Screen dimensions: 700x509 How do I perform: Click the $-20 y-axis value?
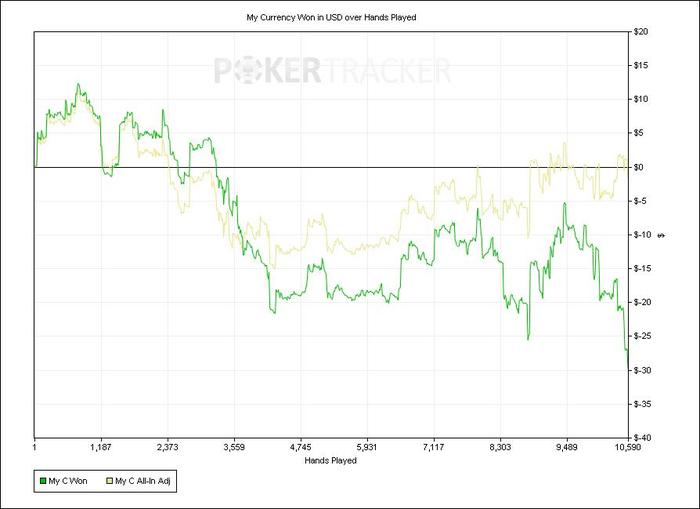[642, 302]
